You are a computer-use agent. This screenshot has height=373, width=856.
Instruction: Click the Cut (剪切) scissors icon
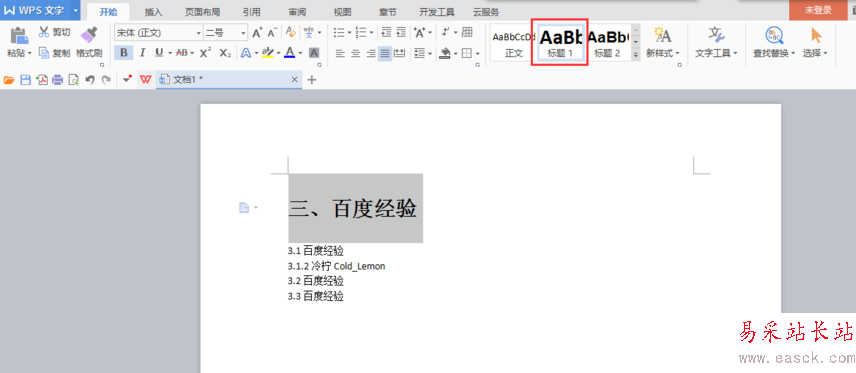coord(44,32)
